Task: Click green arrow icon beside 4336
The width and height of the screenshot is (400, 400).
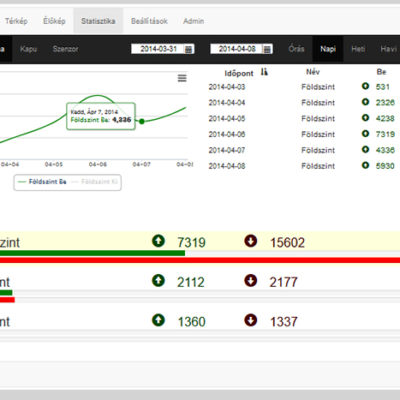Action: click(365, 150)
